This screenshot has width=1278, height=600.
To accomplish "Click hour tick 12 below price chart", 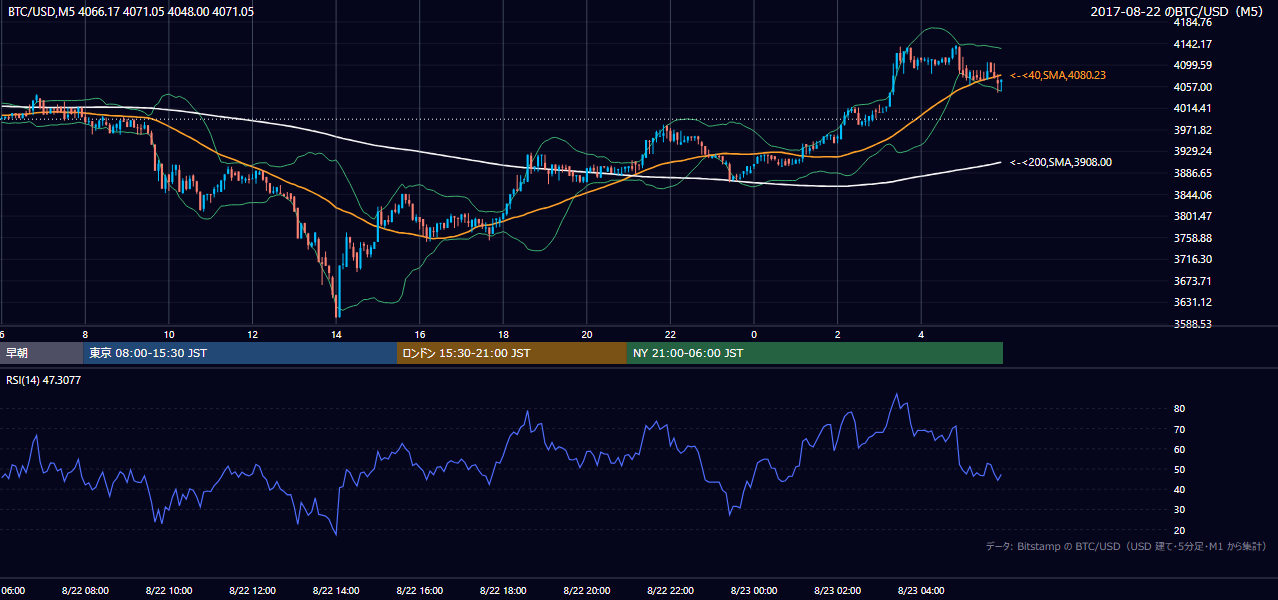I will [x=252, y=334].
